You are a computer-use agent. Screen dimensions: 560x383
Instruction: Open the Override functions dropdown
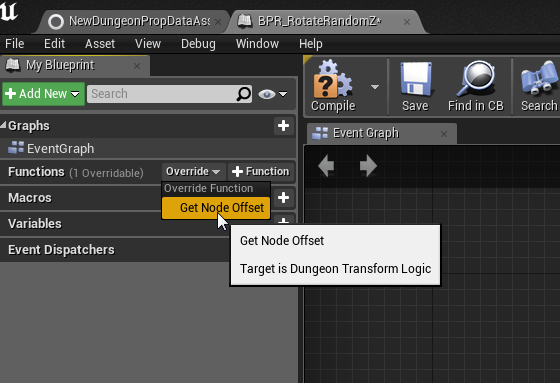[193, 171]
